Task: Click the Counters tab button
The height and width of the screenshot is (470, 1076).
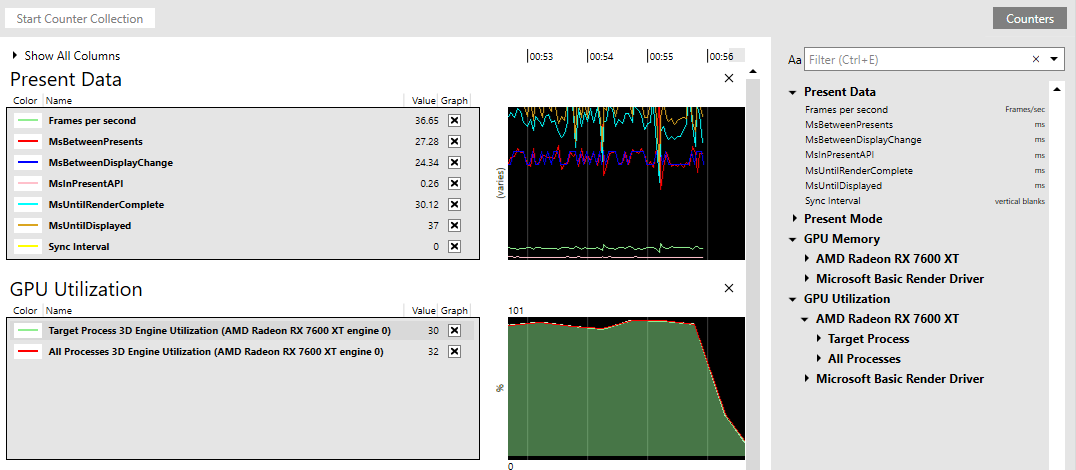Action: click(x=1030, y=19)
